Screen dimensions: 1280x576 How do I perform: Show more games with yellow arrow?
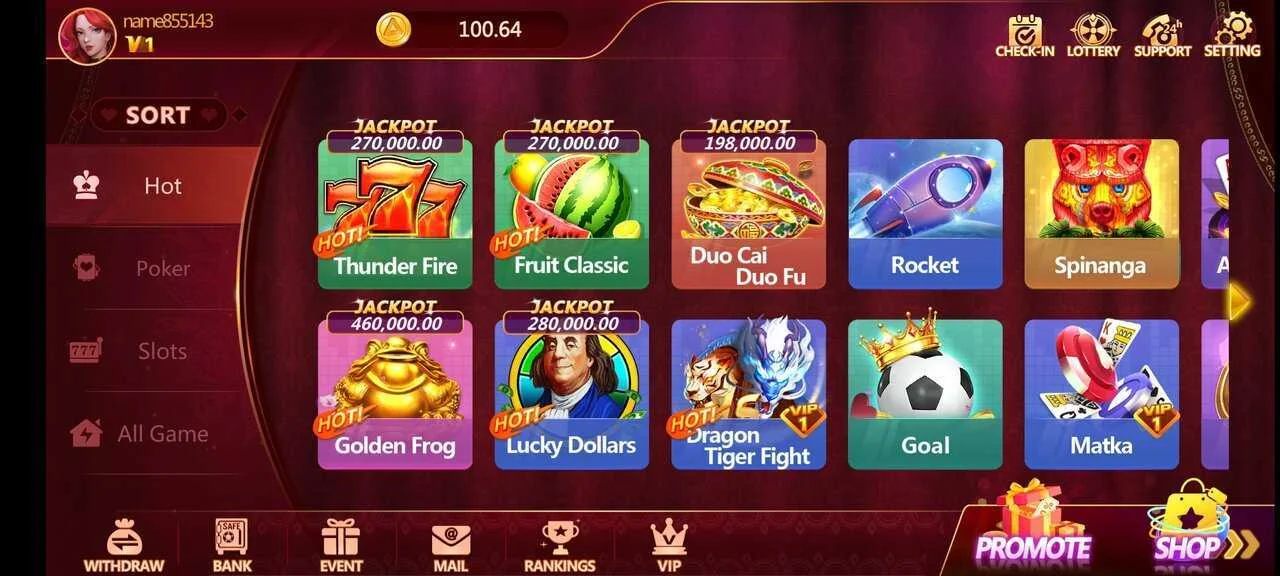coord(1239,302)
